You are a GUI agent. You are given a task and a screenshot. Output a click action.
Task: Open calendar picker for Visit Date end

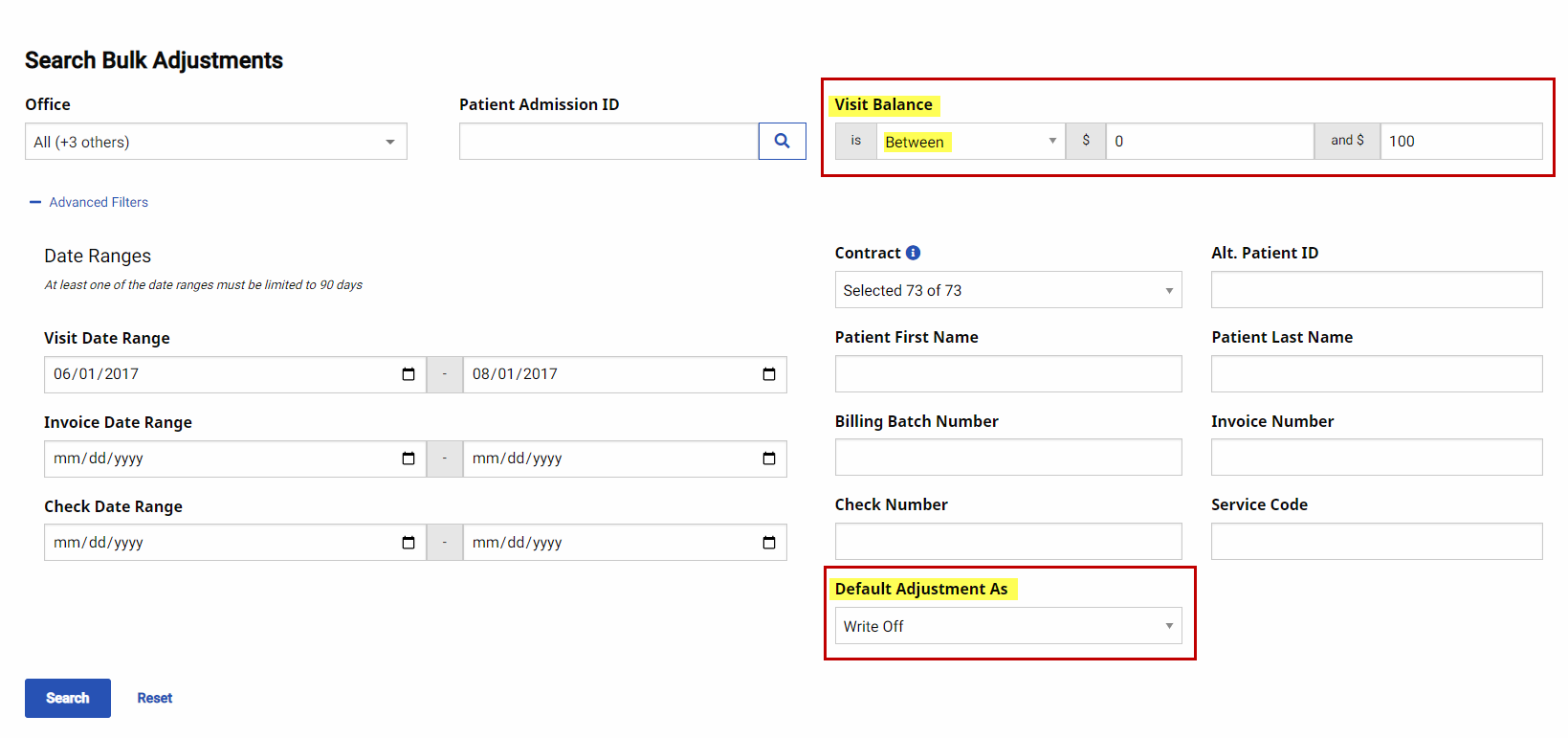pyautogui.click(x=768, y=374)
